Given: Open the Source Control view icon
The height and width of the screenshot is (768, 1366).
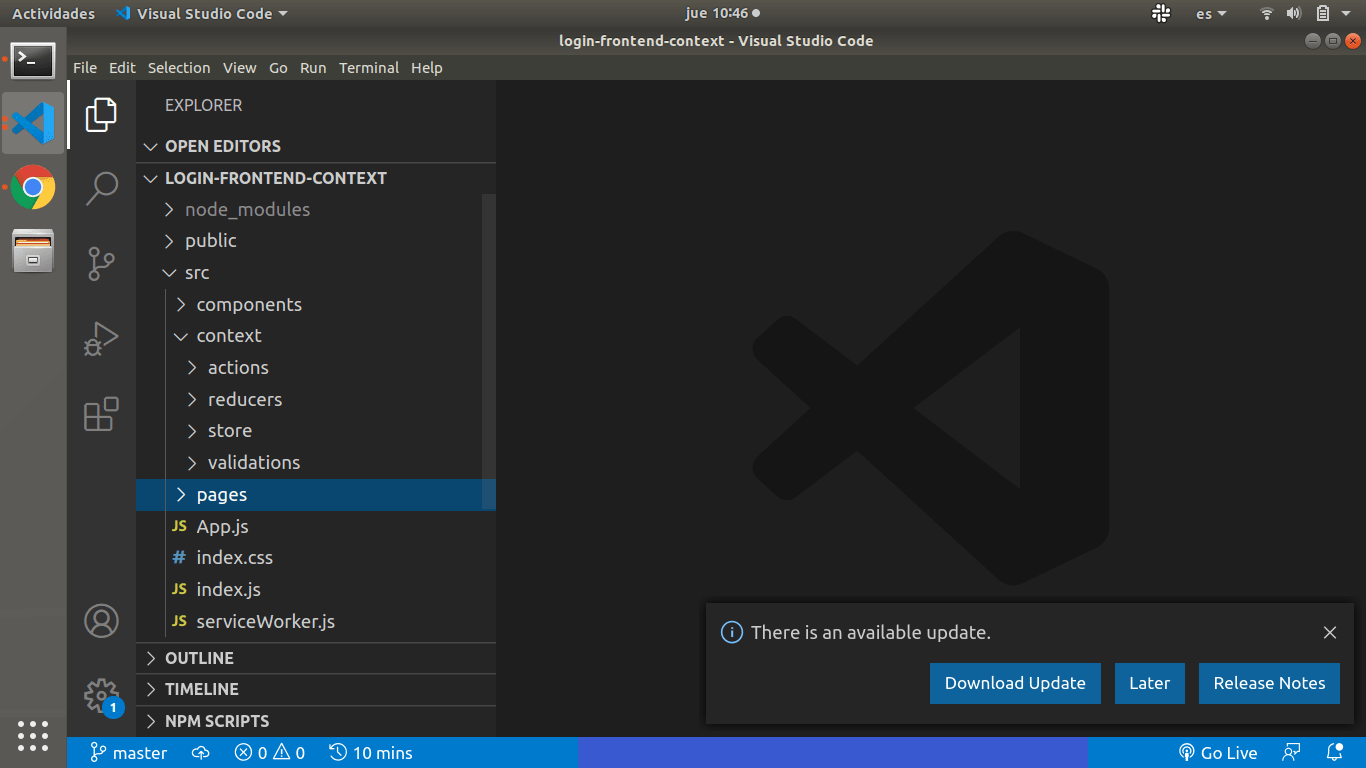Looking at the screenshot, I should (x=101, y=264).
